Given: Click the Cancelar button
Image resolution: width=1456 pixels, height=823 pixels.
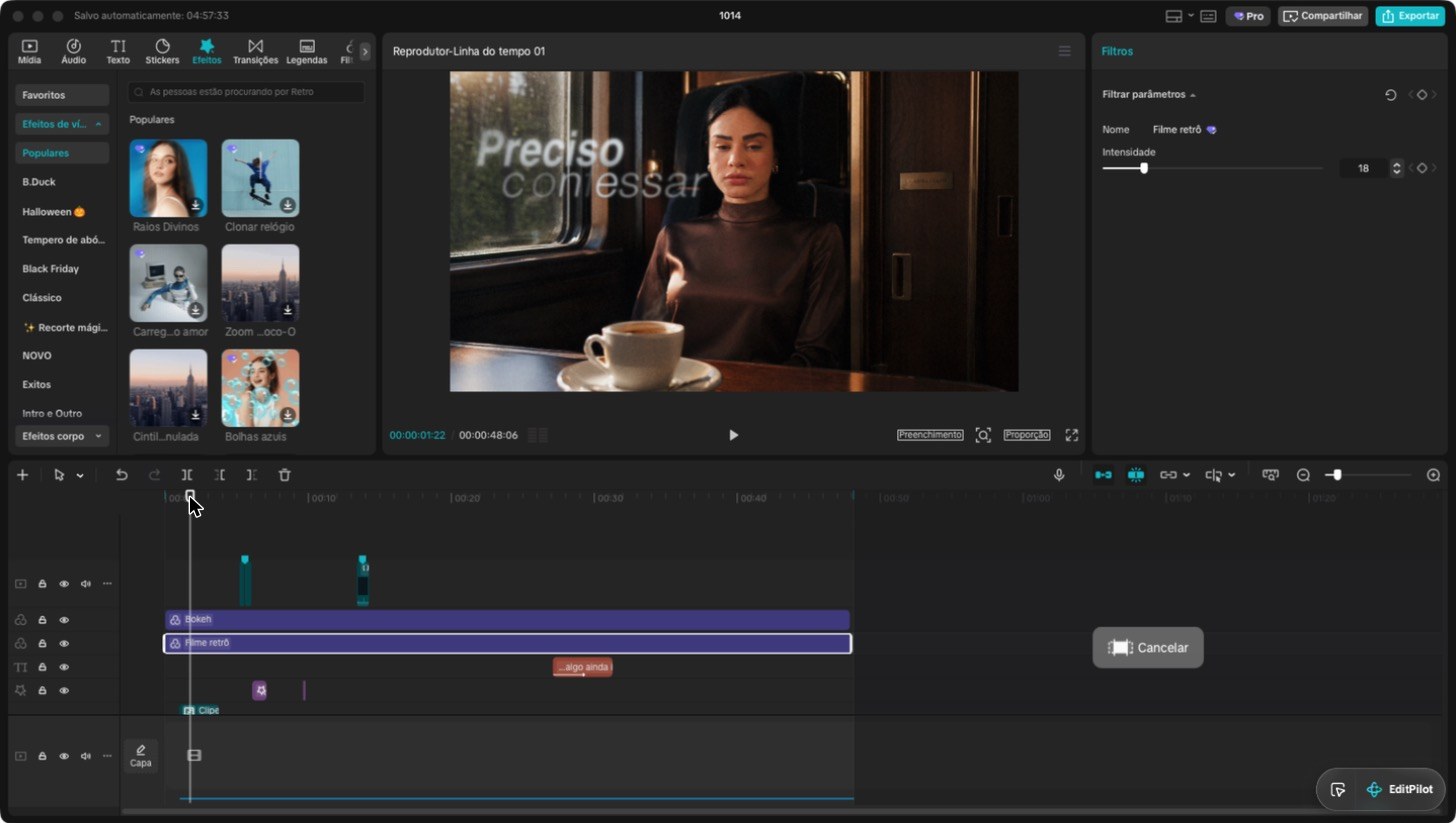Looking at the screenshot, I should (1148, 648).
